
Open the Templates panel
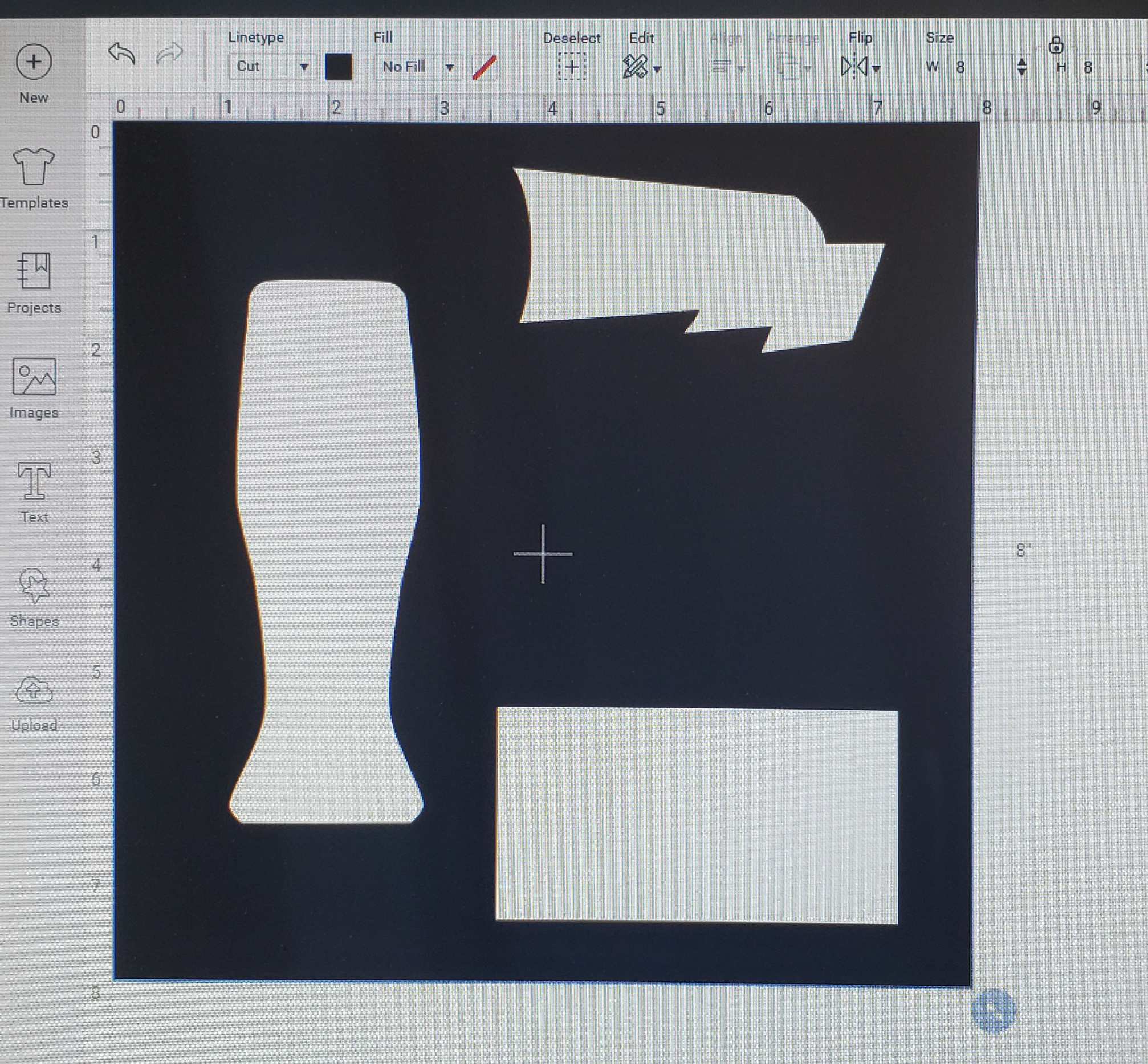click(34, 177)
